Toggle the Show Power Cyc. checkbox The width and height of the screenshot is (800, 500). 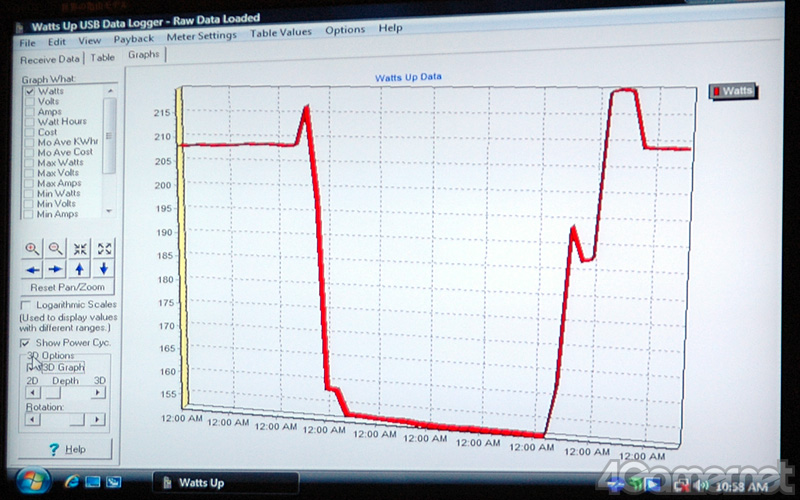(24, 343)
